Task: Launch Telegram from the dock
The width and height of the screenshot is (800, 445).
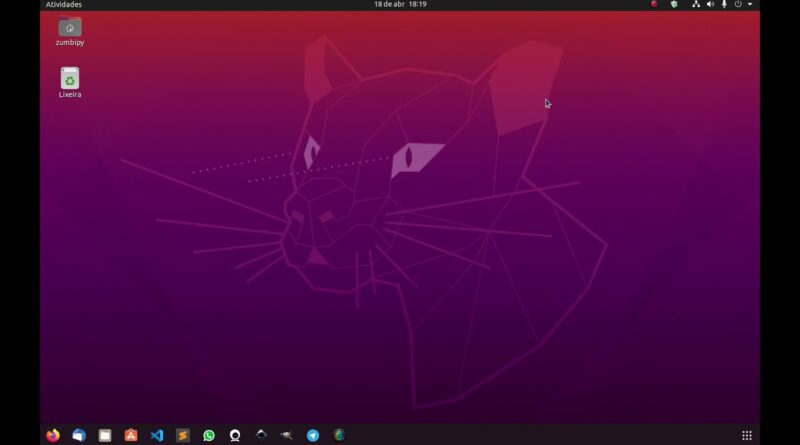Action: [313, 435]
